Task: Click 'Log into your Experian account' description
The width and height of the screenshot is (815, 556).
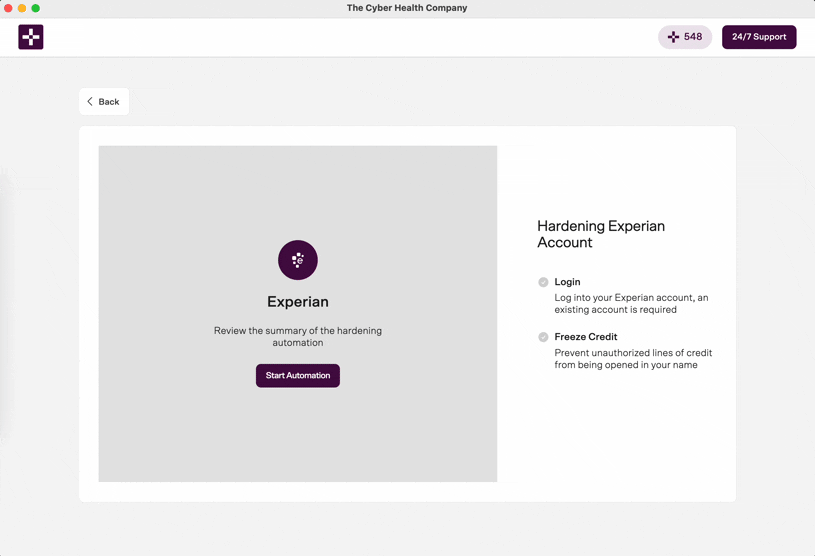Action: (631, 303)
